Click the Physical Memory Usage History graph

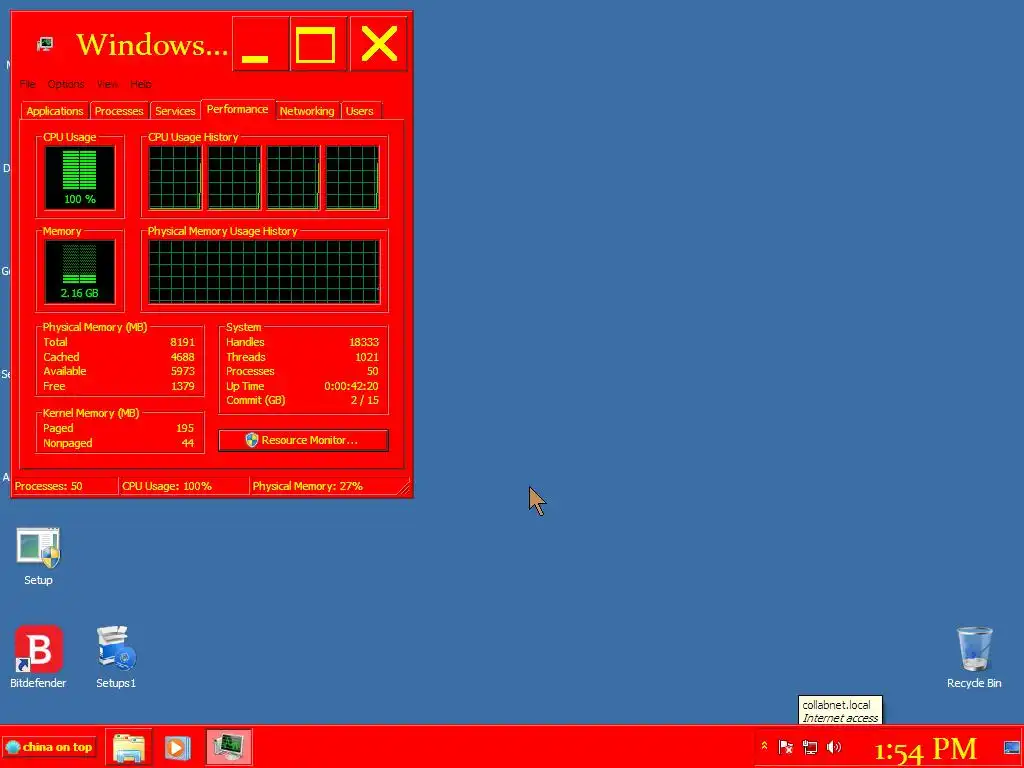point(264,272)
